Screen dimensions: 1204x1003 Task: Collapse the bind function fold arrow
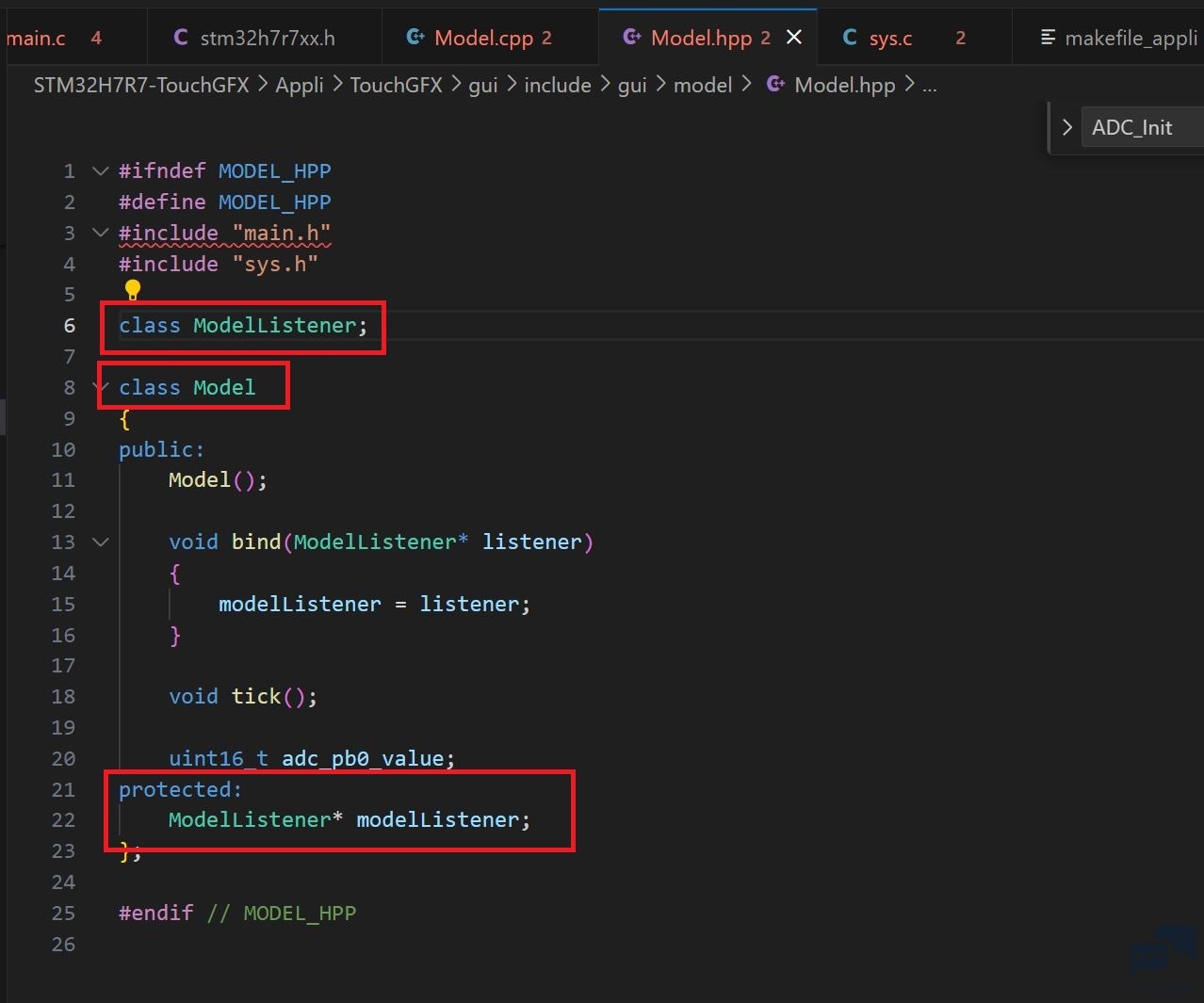pyautogui.click(x=101, y=542)
